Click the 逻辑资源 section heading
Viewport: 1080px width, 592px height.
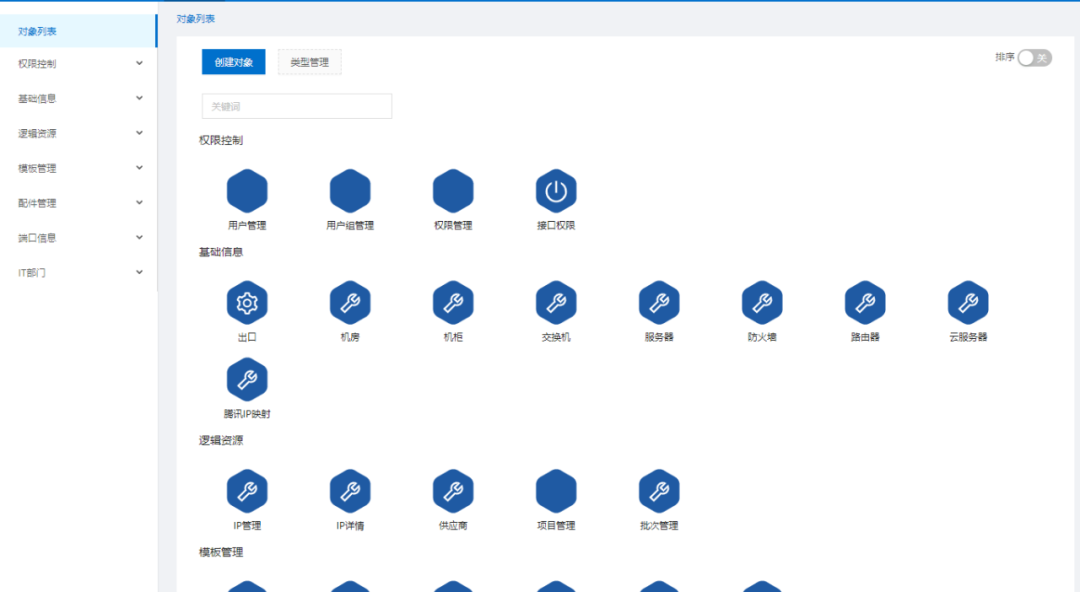click(220, 440)
